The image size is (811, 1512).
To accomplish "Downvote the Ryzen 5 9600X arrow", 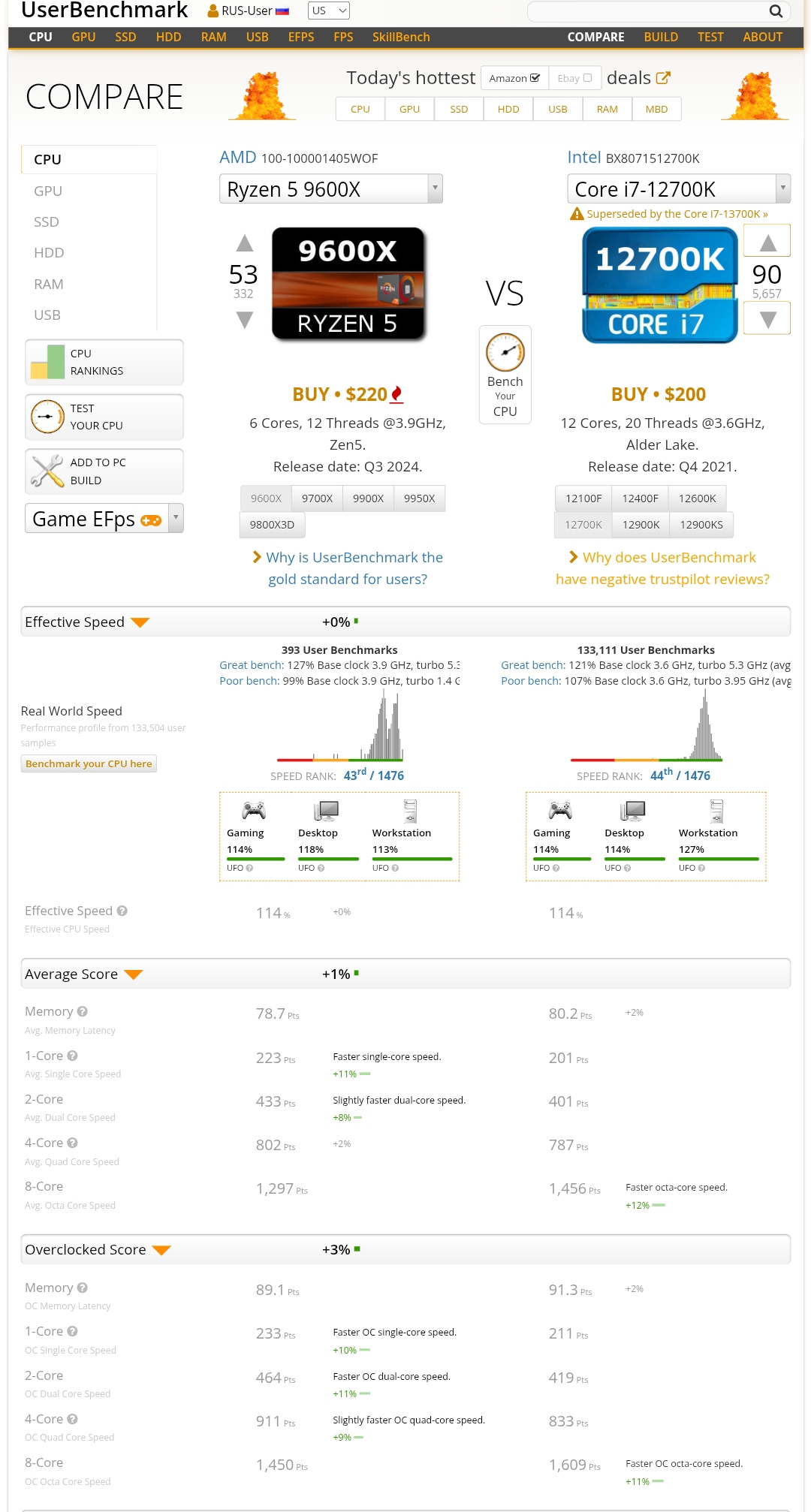I will (245, 321).
